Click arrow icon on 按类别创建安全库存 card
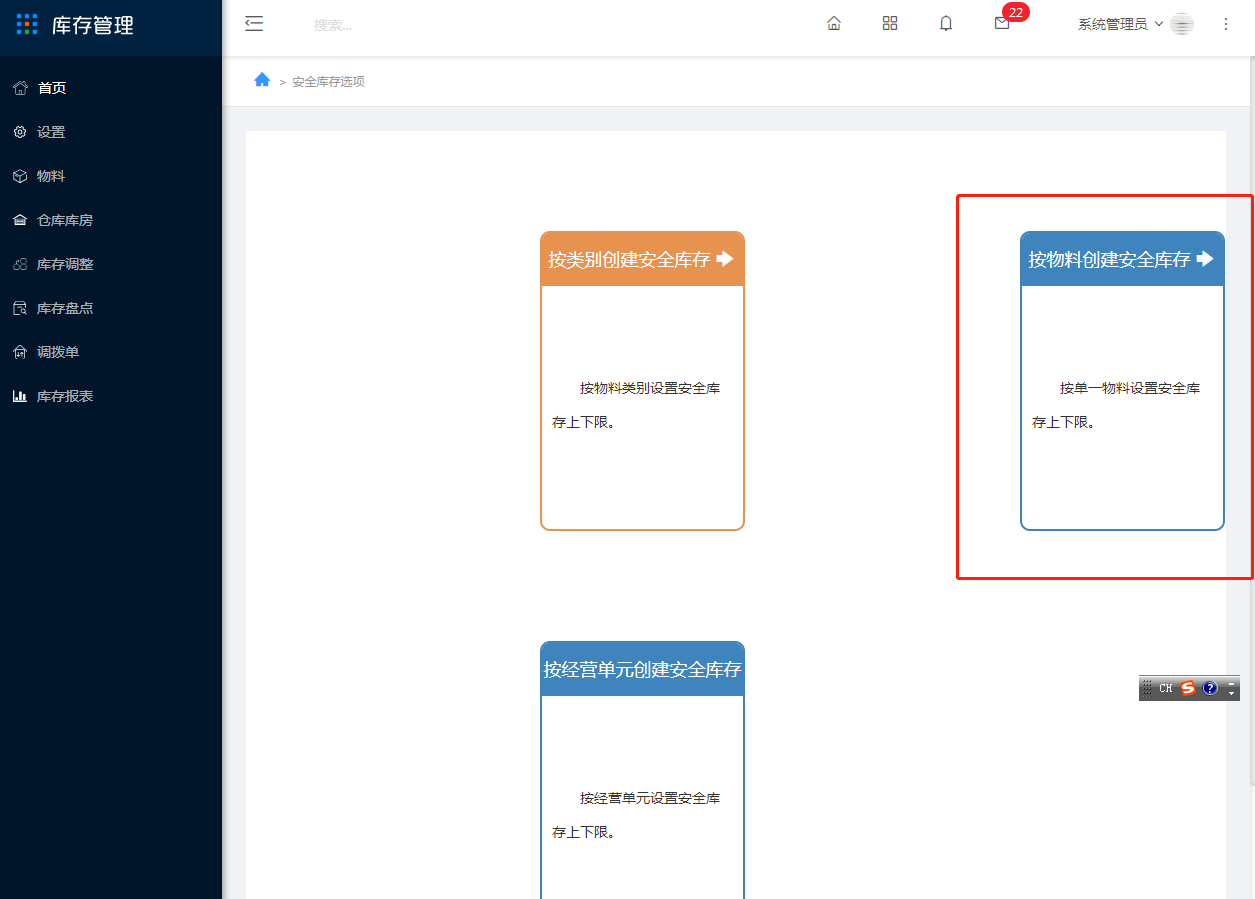 click(x=725, y=259)
